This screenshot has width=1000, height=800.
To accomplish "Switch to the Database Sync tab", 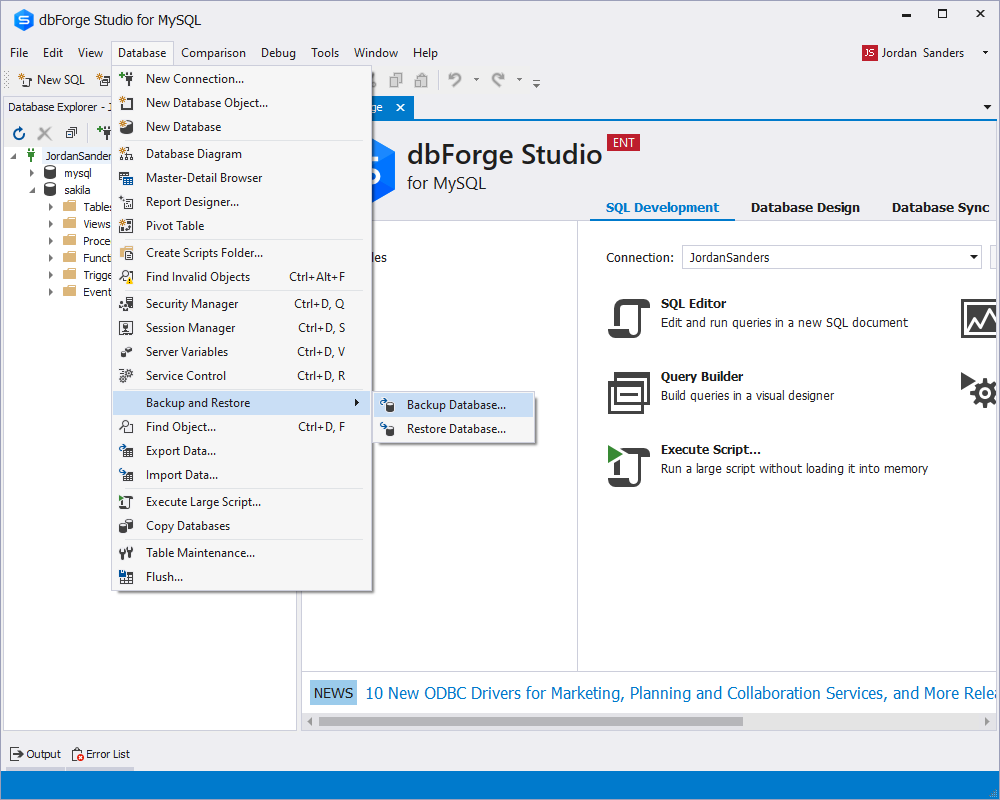I will pos(940,207).
